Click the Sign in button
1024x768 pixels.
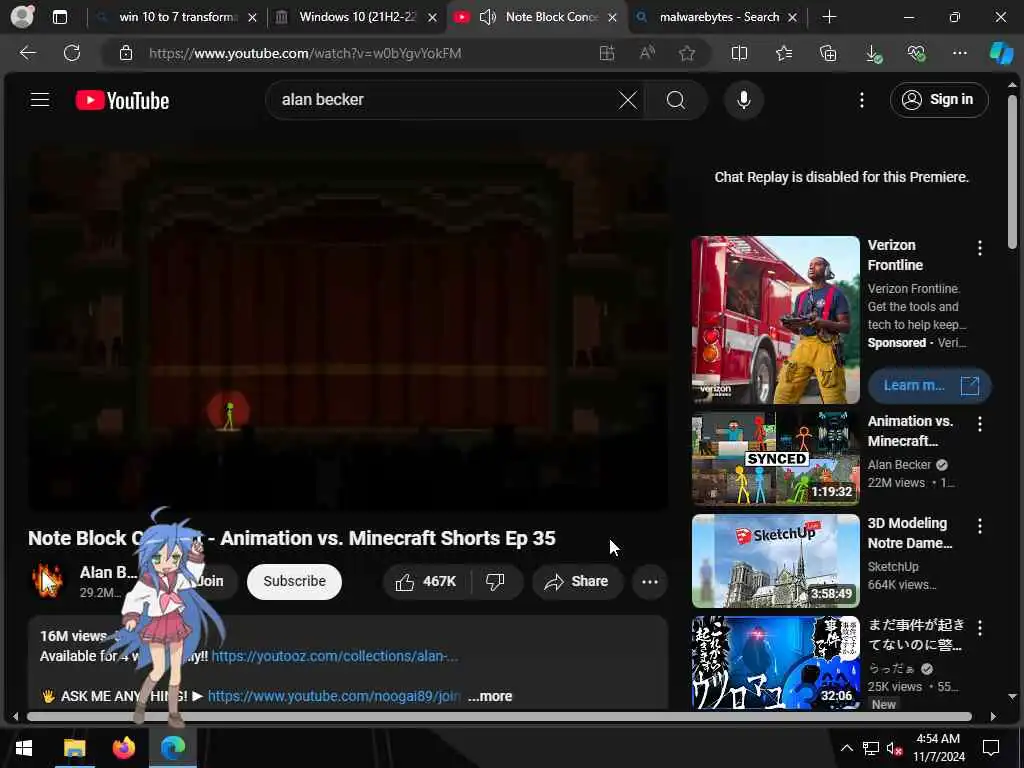938,99
